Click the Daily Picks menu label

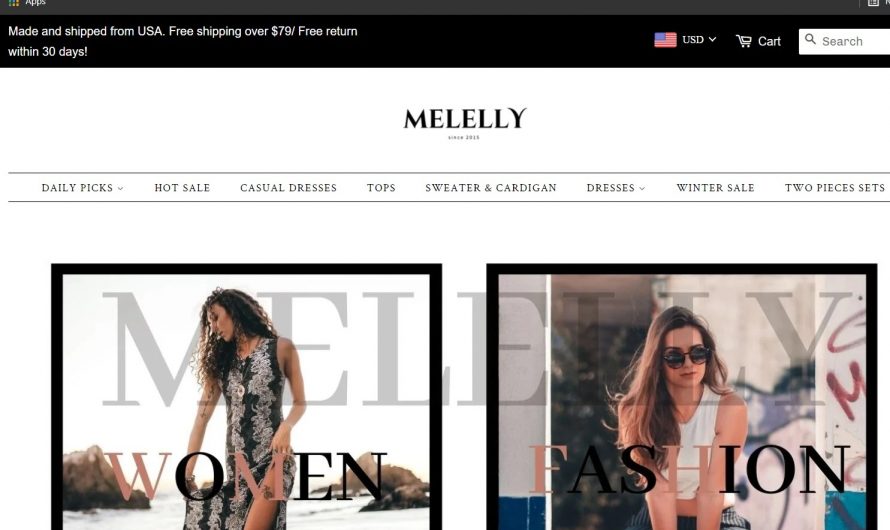(77, 188)
